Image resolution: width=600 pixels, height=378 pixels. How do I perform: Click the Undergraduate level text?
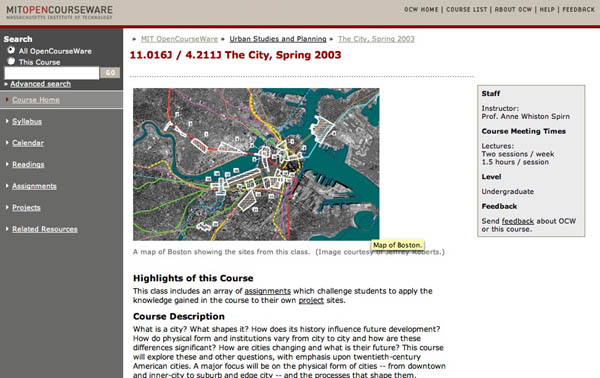507,191
